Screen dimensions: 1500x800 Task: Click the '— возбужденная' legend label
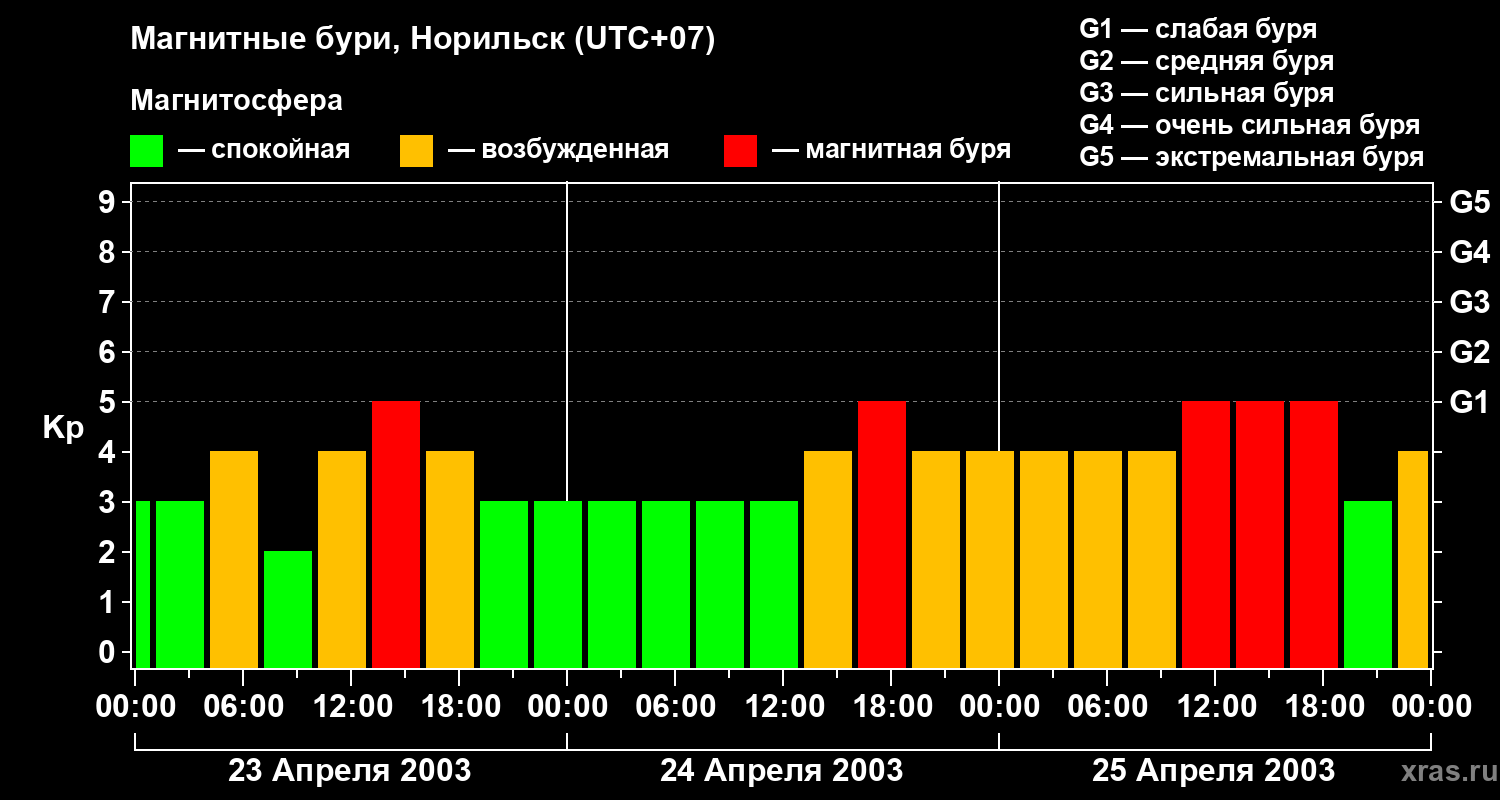558,150
